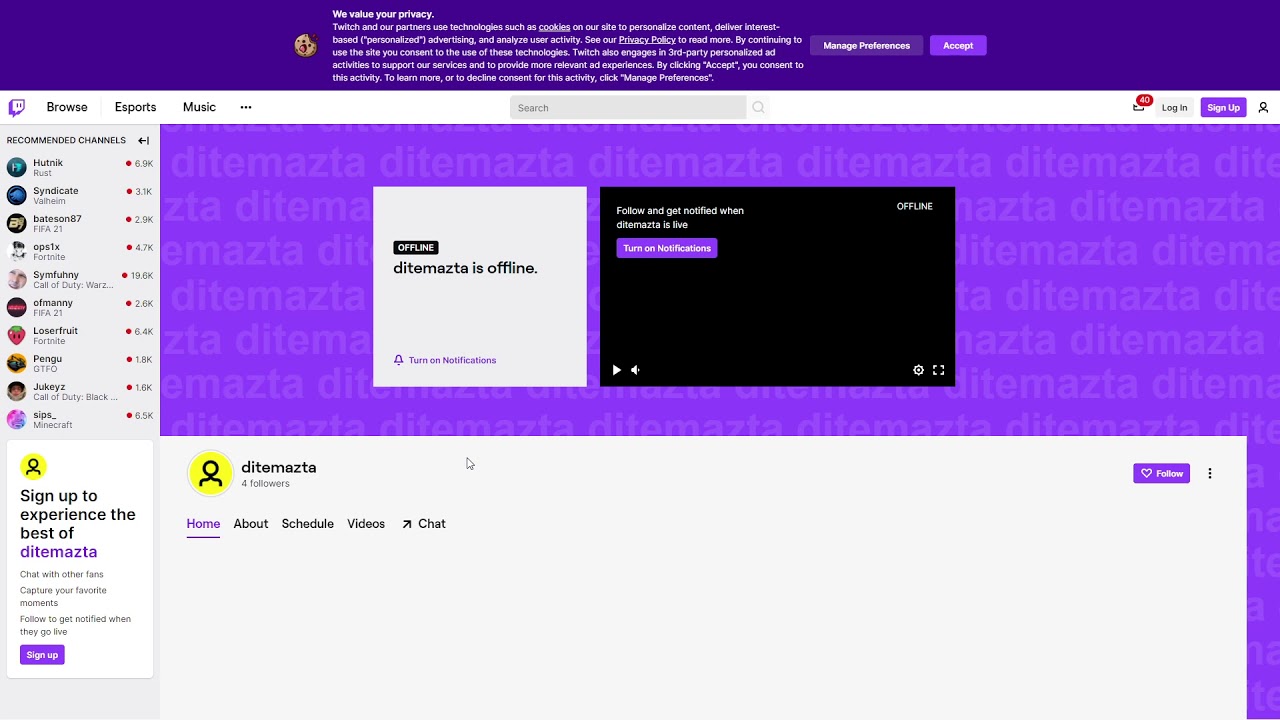Click Hutnik's 6.9K viewer count
Screen dimensions: 1280x720
point(143,163)
